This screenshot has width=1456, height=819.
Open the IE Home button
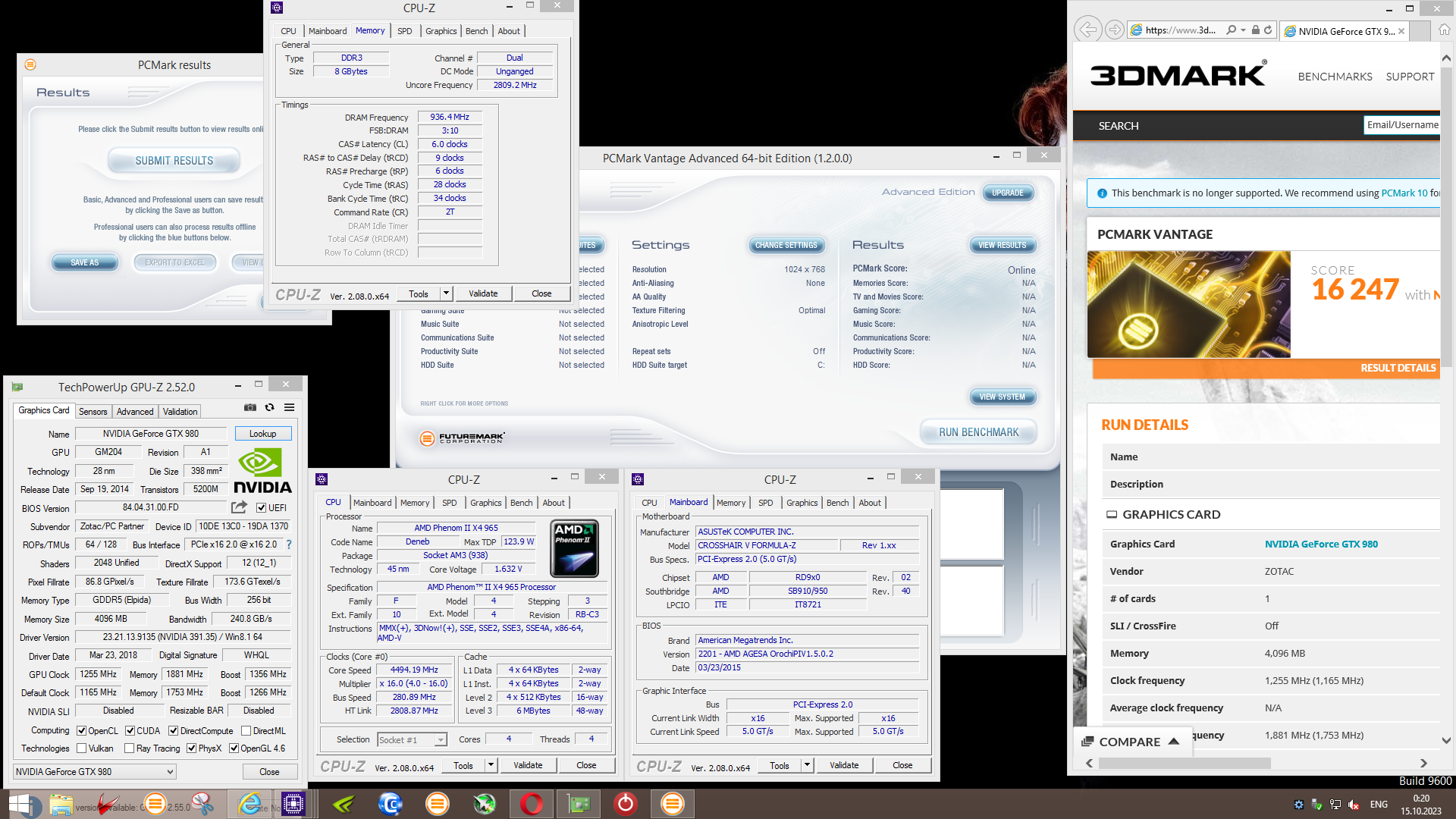(x=1445, y=30)
